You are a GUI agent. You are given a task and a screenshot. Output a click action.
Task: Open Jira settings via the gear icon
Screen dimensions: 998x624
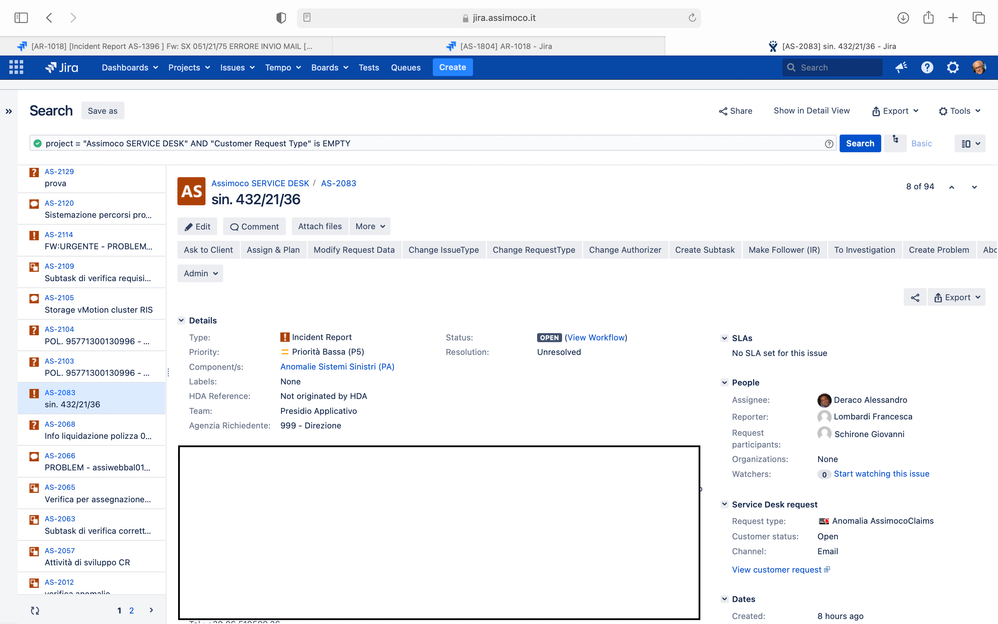click(952, 67)
